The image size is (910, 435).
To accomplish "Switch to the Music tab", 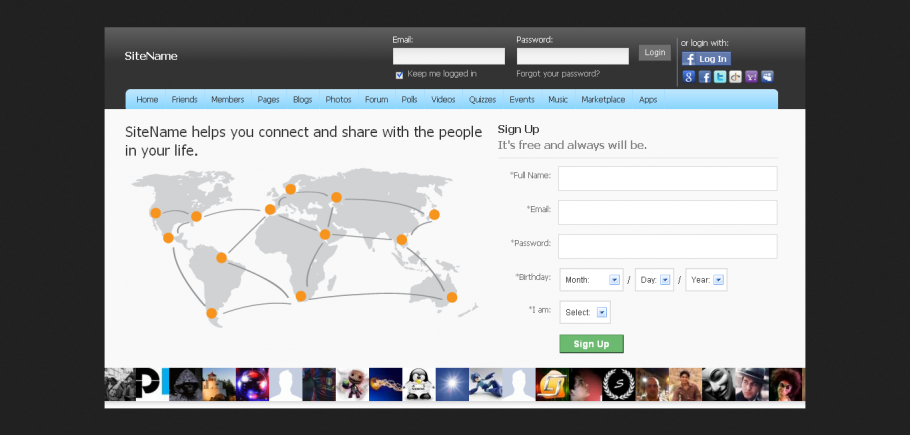I will click(x=558, y=100).
